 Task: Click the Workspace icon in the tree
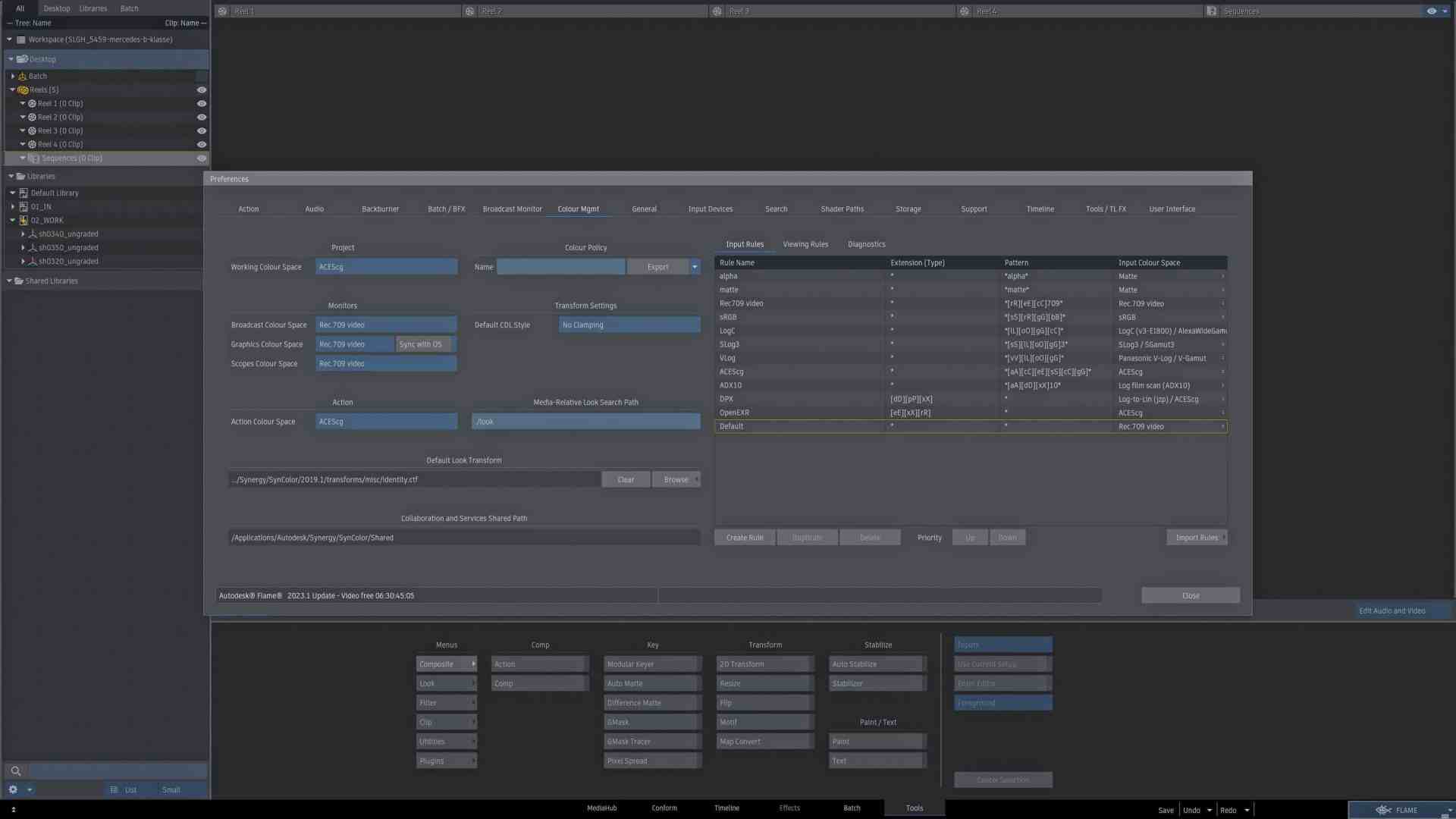pos(20,39)
